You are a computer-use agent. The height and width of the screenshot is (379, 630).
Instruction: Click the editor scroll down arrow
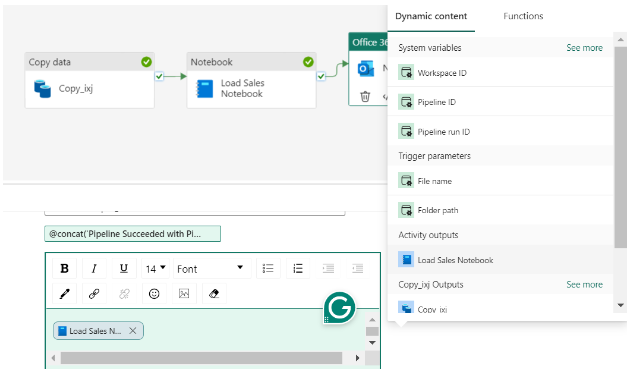click(x=372, y=343)
